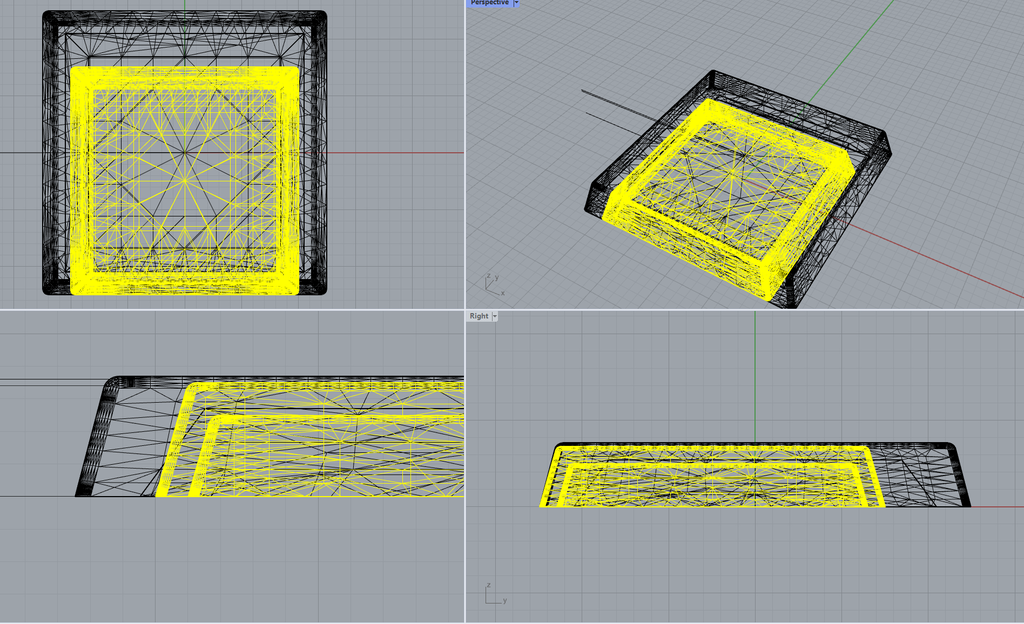Open the Perspective viewport title dropdown arrow
Viewport: 1024px width, 624px height.
(x=514, y=4)
